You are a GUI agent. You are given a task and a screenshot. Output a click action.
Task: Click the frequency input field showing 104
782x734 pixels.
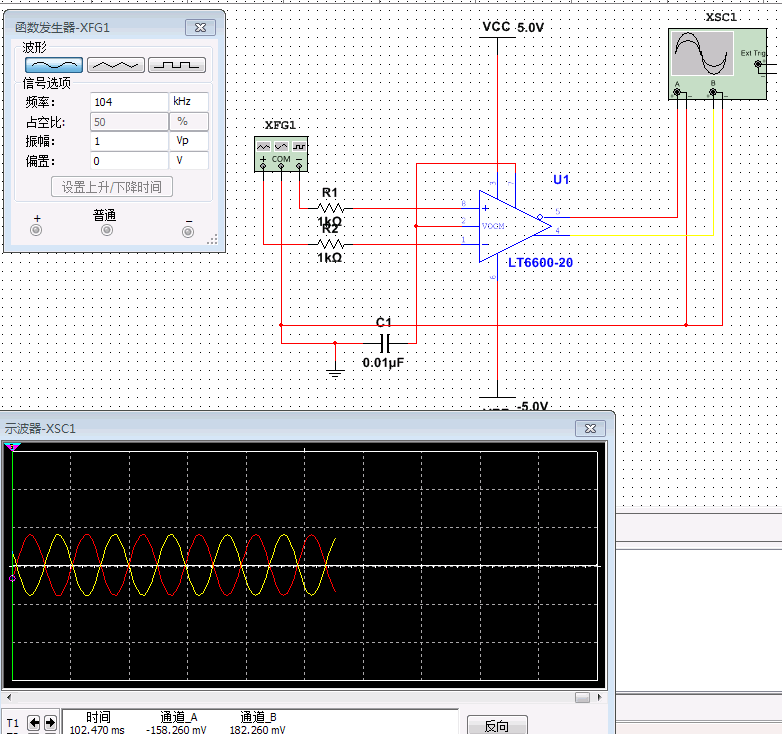pos(128,102)
